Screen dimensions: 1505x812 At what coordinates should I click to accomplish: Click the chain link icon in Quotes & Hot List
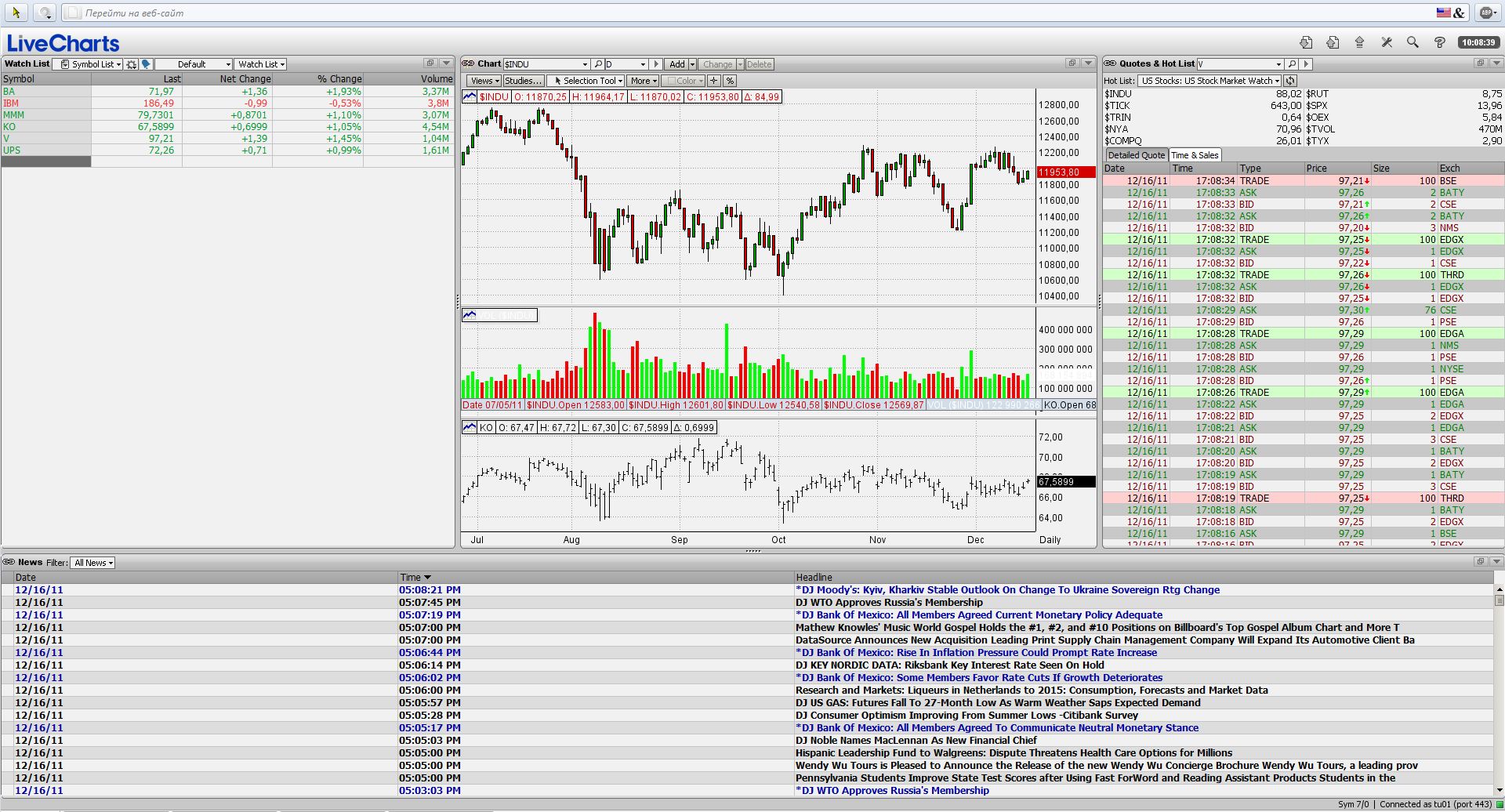1110,63
